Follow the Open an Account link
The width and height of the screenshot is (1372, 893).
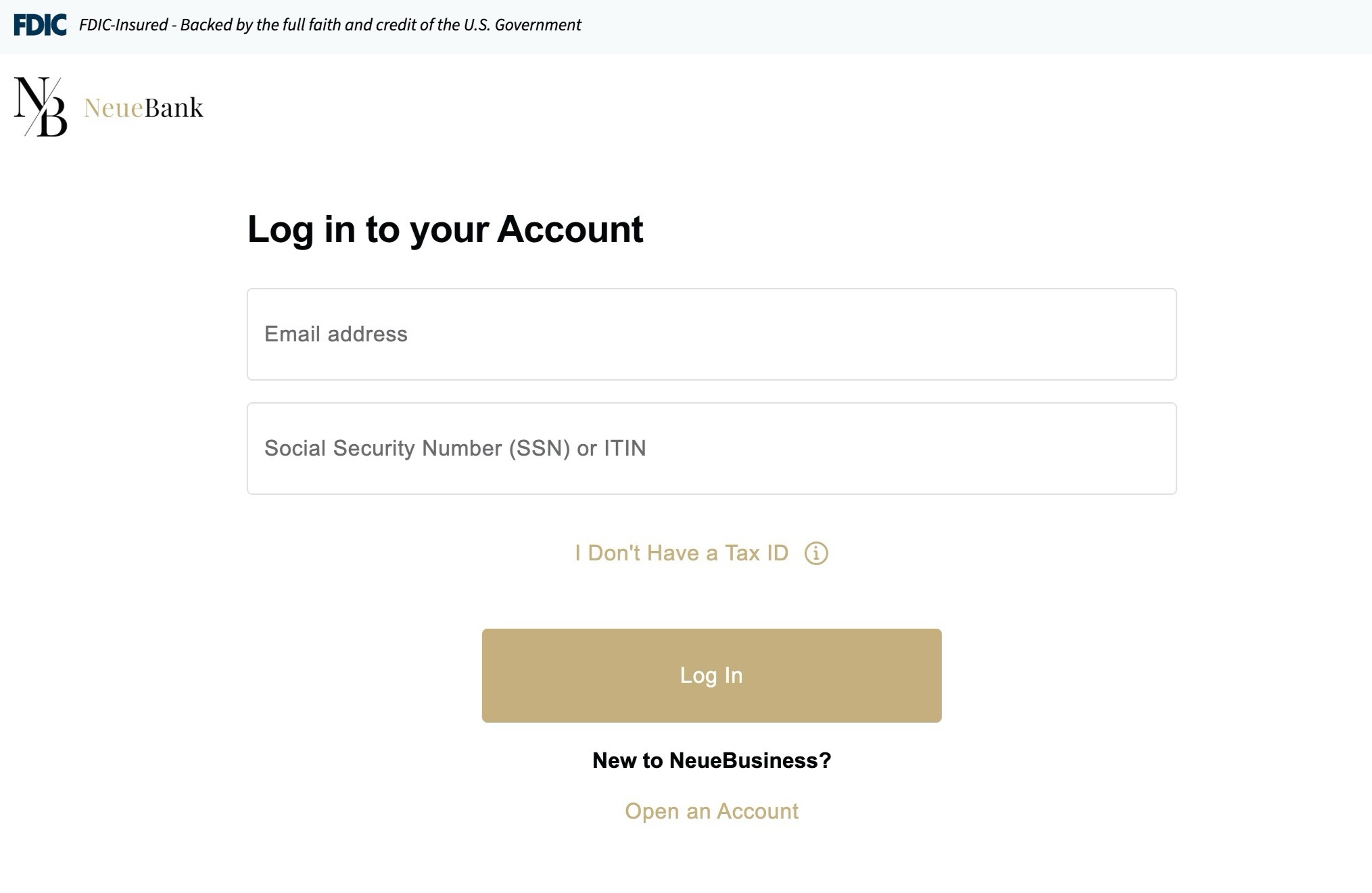(711, 811)
